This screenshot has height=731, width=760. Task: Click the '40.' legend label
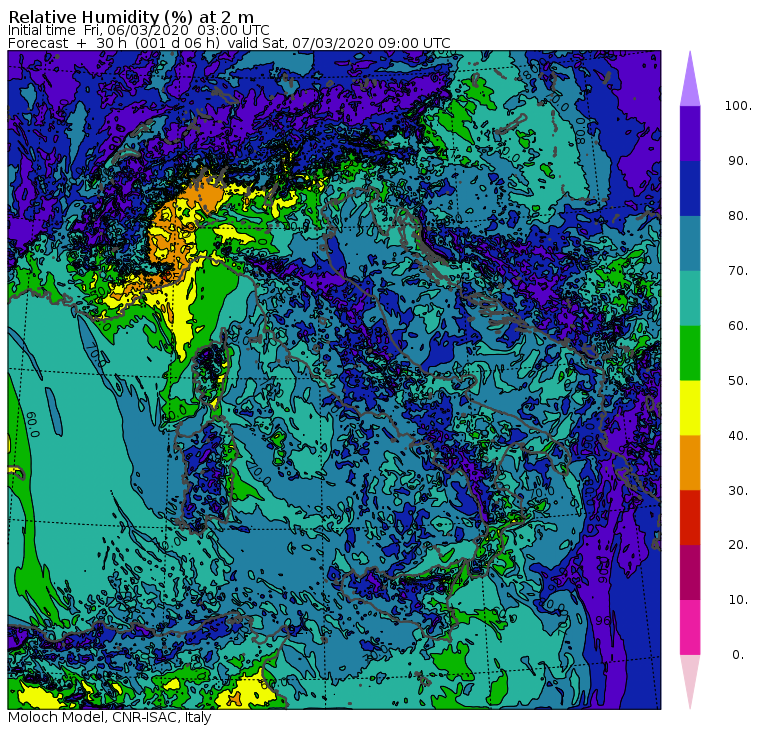738,435
